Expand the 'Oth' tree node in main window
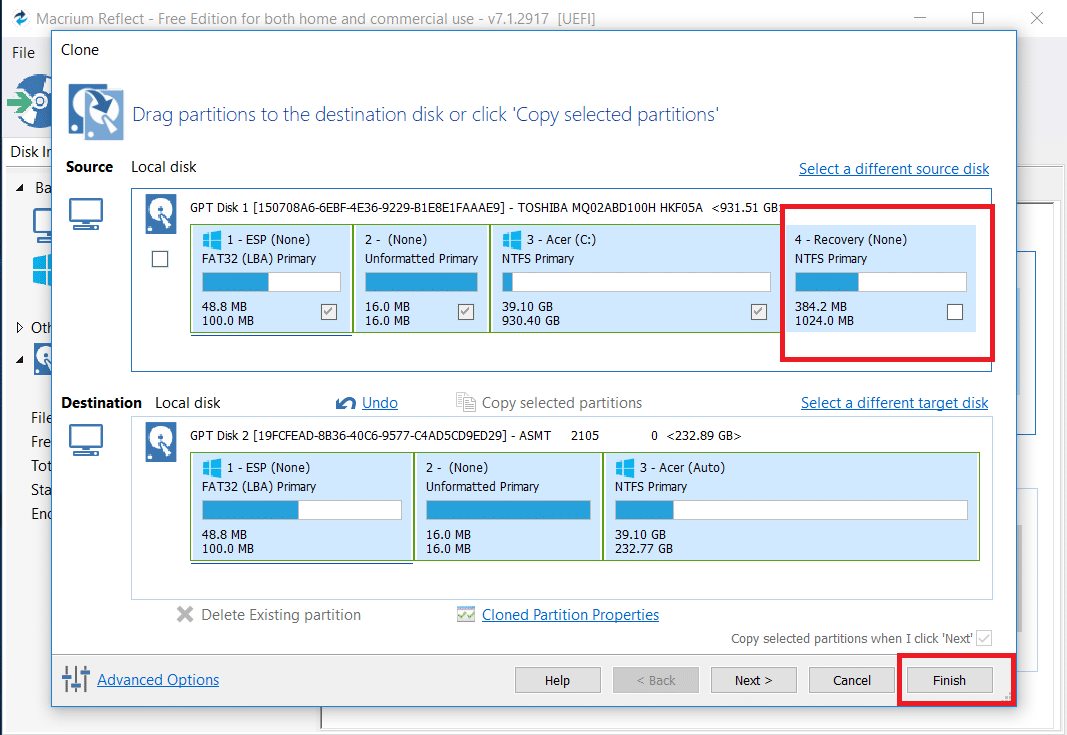1067x735 pixels. (20, 327)
